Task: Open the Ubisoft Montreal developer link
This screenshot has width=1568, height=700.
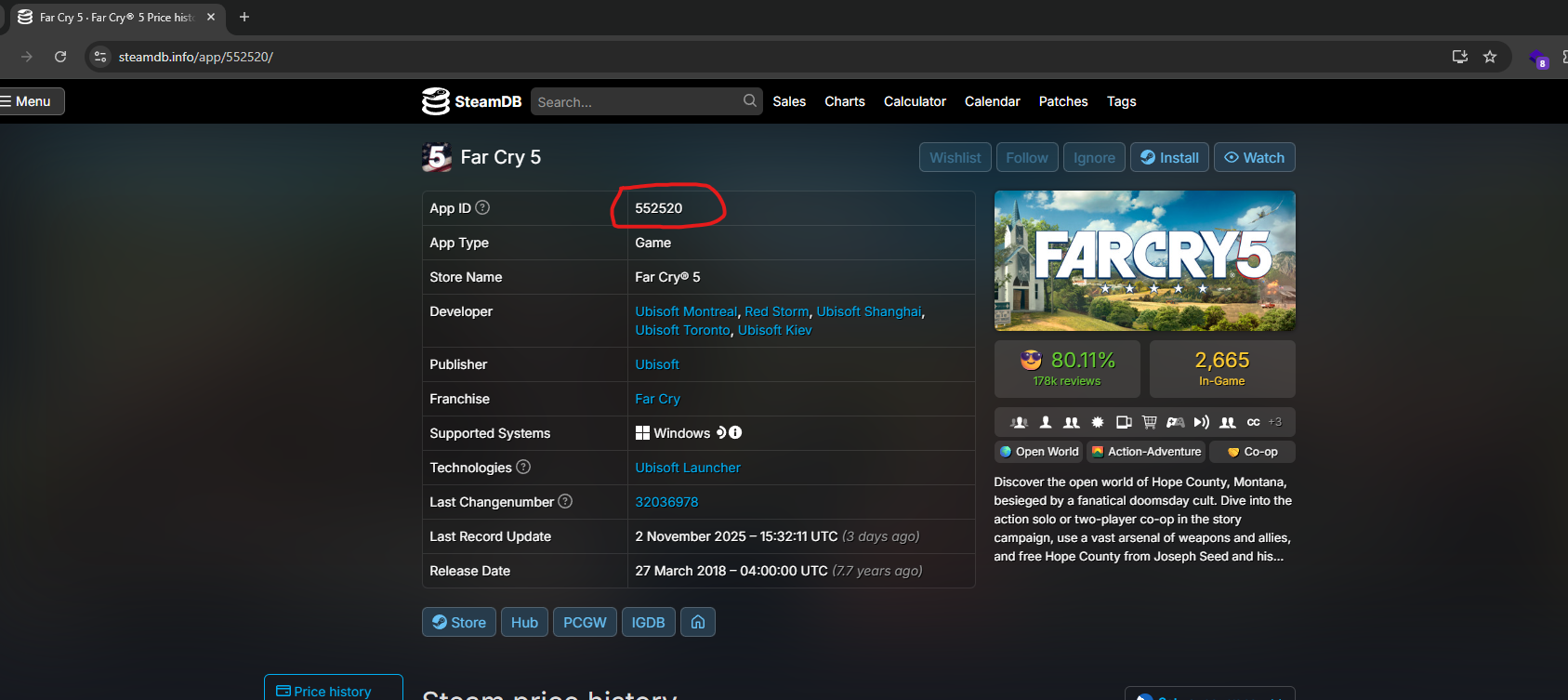Action: [x=686, y=311]
